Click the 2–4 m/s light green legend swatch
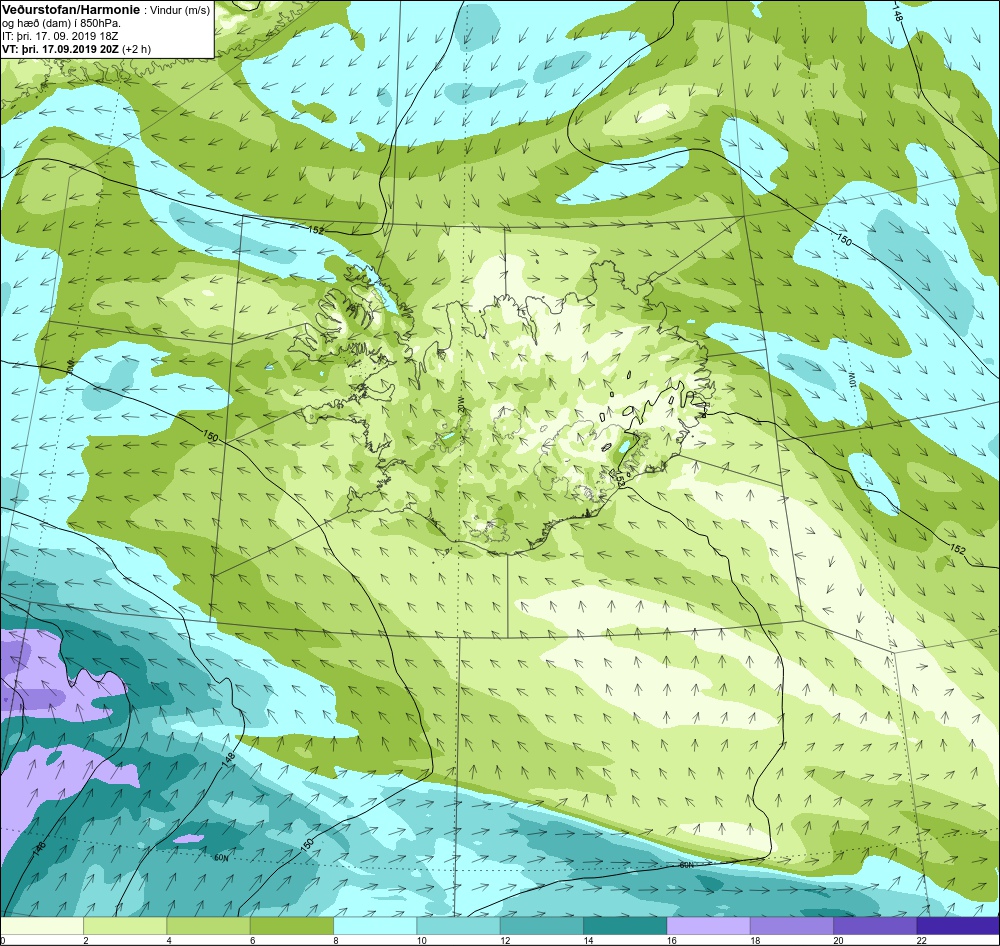Image resolution: width=1000 pixels, height=946 pixels. tap(125, 925)
